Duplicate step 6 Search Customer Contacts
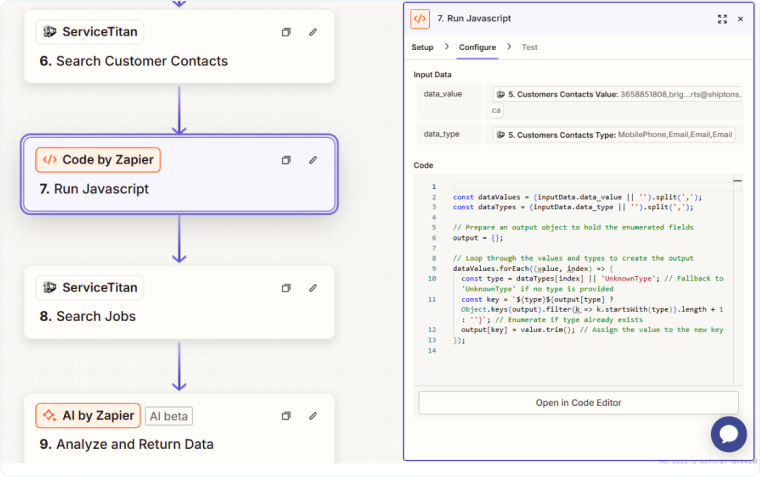Screen dimensions: 760x477 coord(286,32)
